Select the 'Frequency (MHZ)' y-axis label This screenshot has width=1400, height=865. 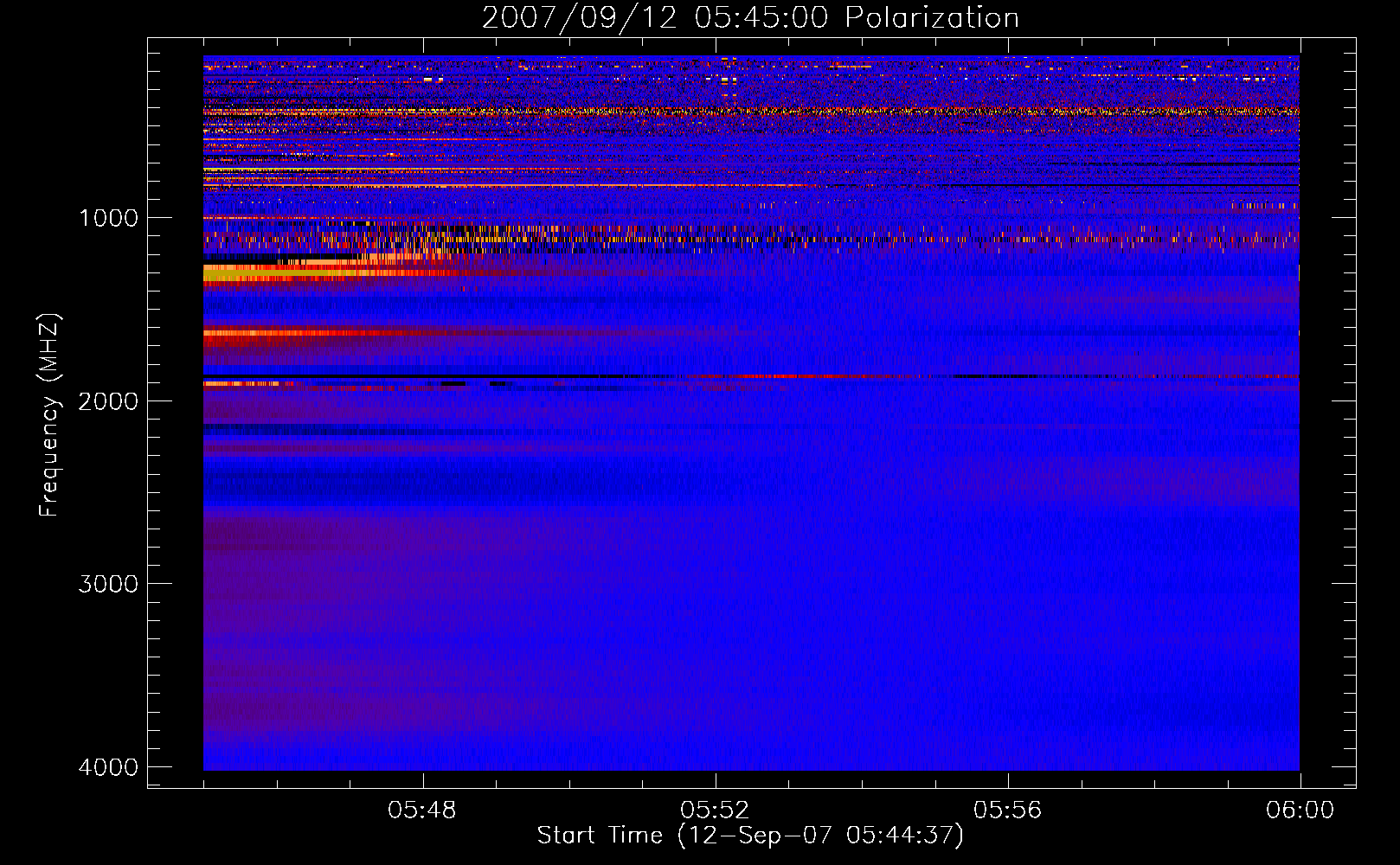tap(48, 415)
